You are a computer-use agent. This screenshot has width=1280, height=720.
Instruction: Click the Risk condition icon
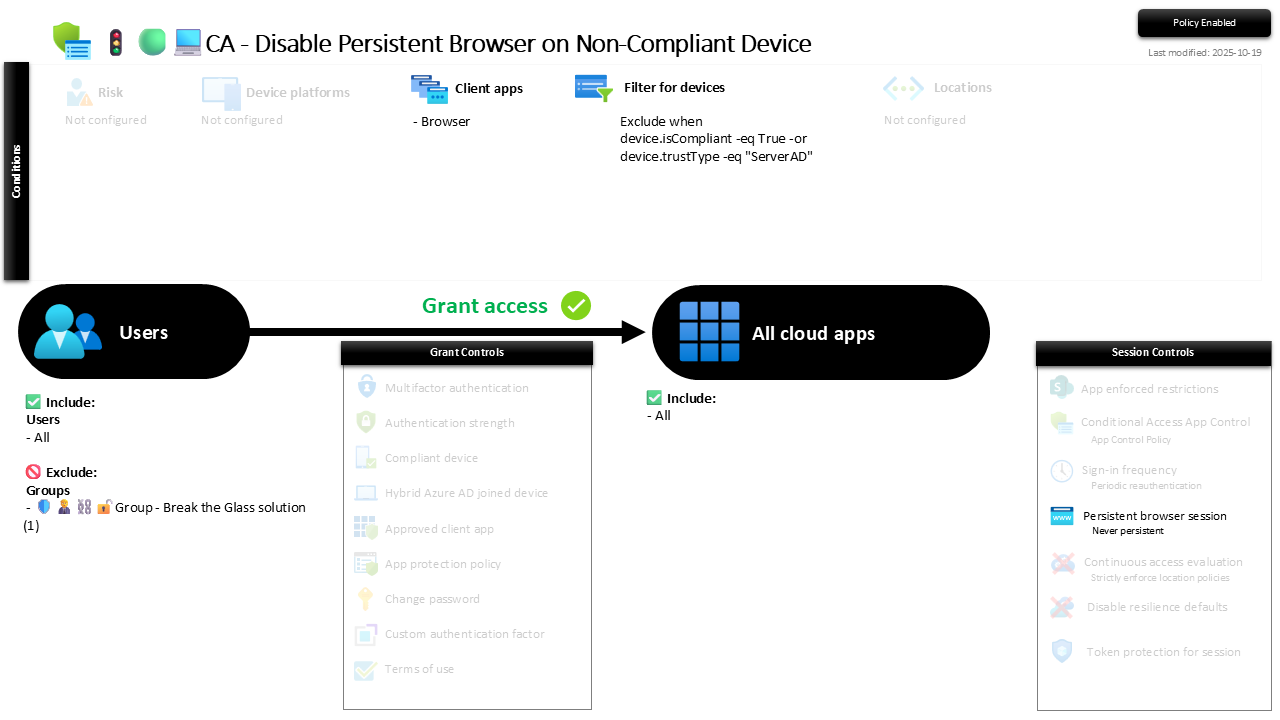(x=79, y=92)
